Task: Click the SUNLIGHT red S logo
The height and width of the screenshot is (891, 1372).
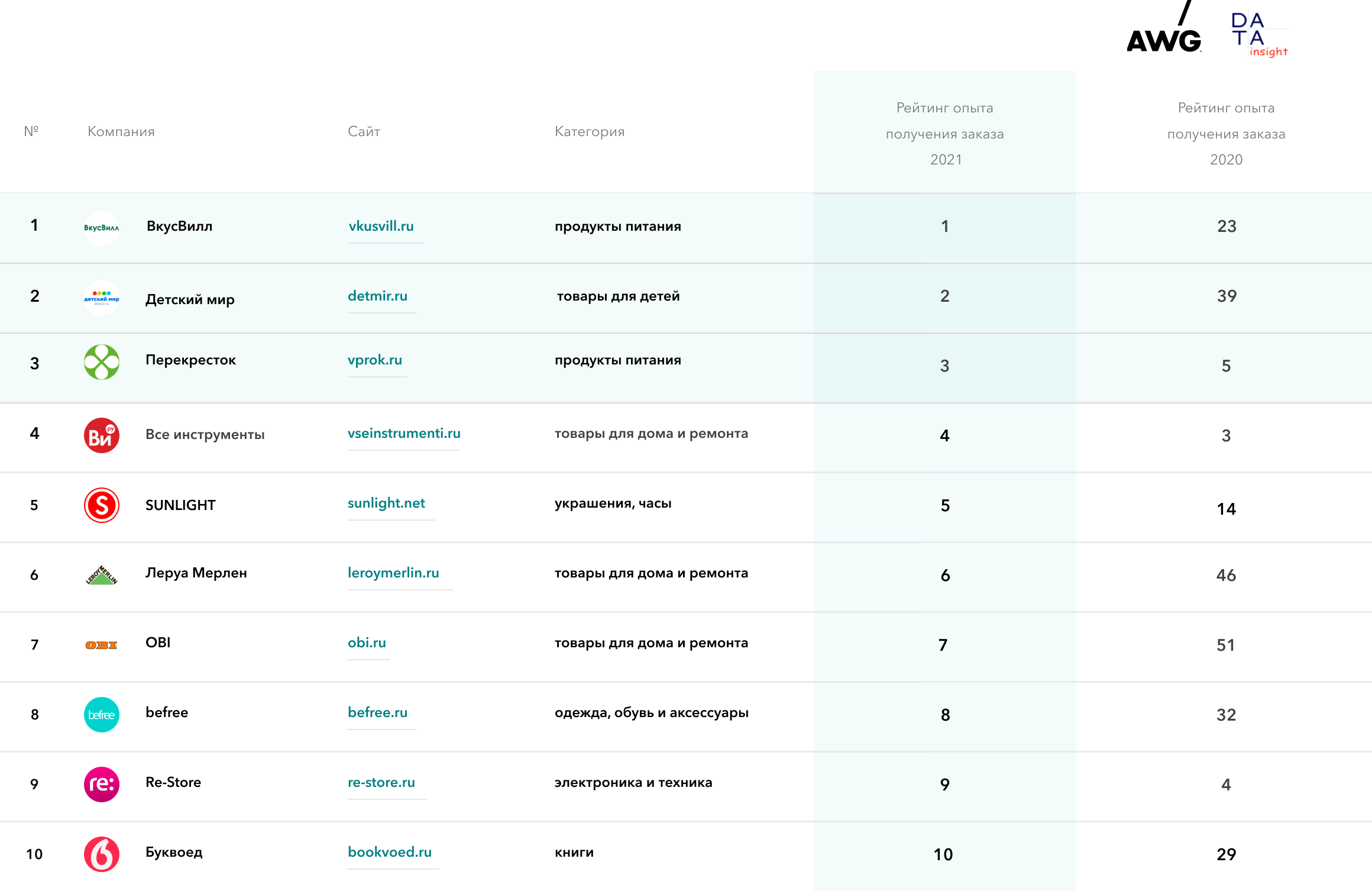Action: coord(102,505)
